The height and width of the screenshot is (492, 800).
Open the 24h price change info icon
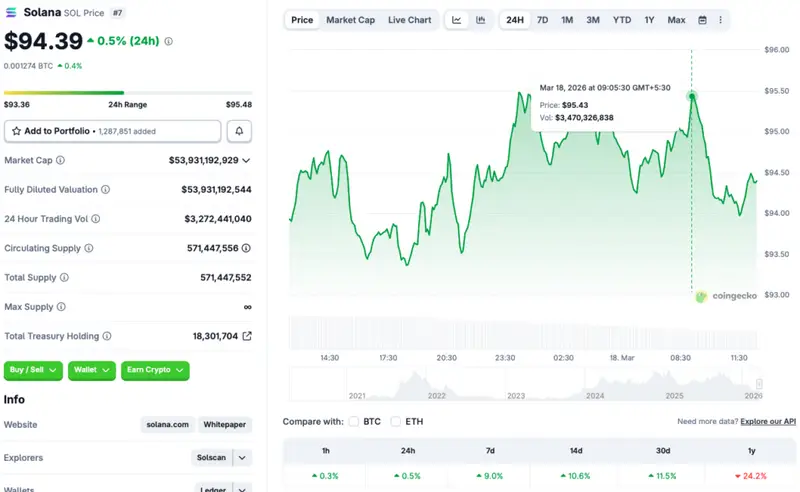168,41
